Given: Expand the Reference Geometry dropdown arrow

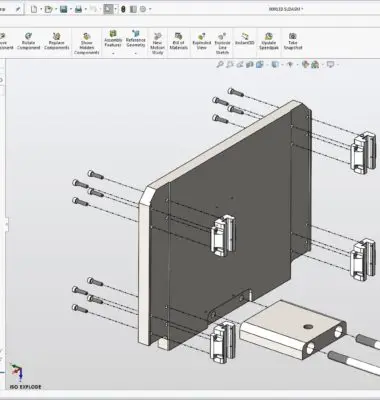Looking at the screenshot, I should coord(135,54).
